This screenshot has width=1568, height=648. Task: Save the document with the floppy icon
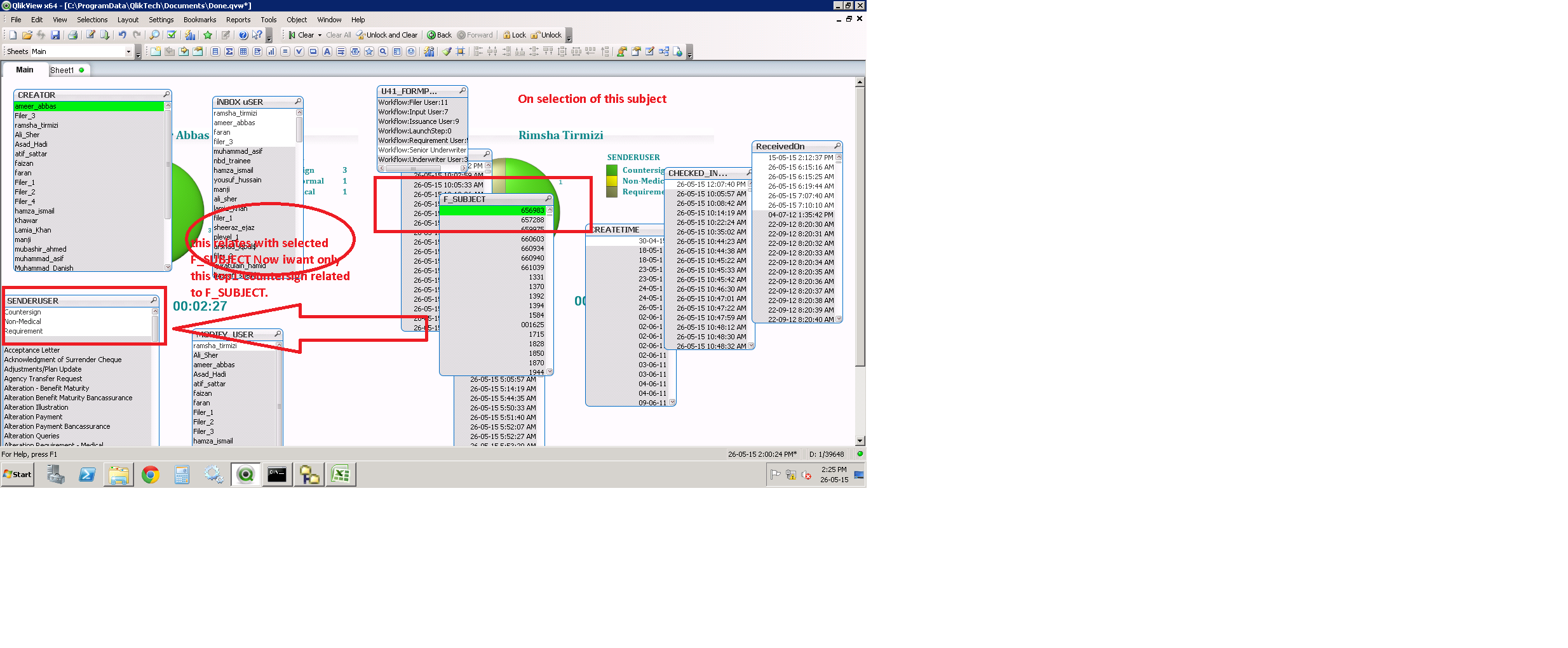pyautogui.click(x=55, y=35)
